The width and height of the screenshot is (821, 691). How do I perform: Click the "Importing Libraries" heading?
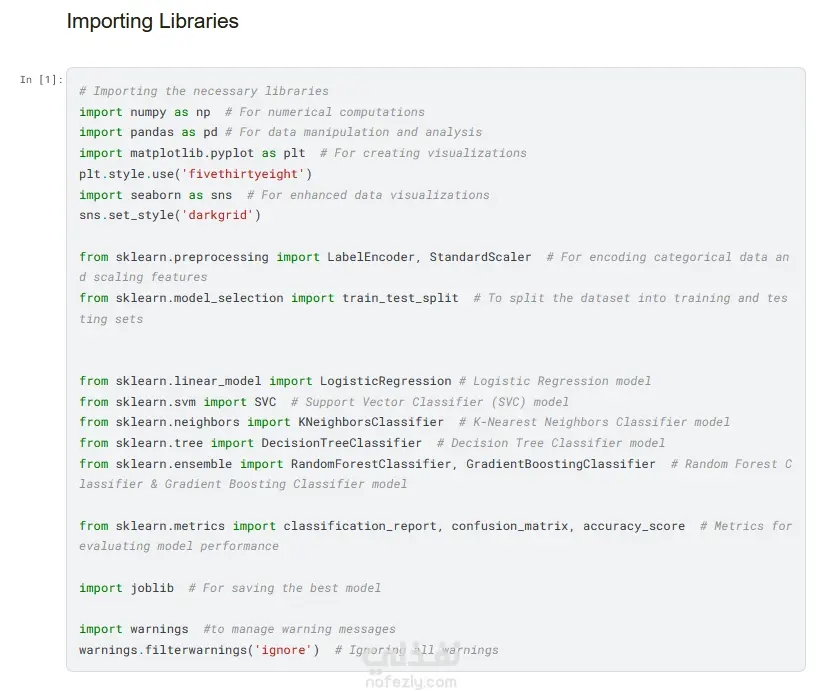[152, 21]
